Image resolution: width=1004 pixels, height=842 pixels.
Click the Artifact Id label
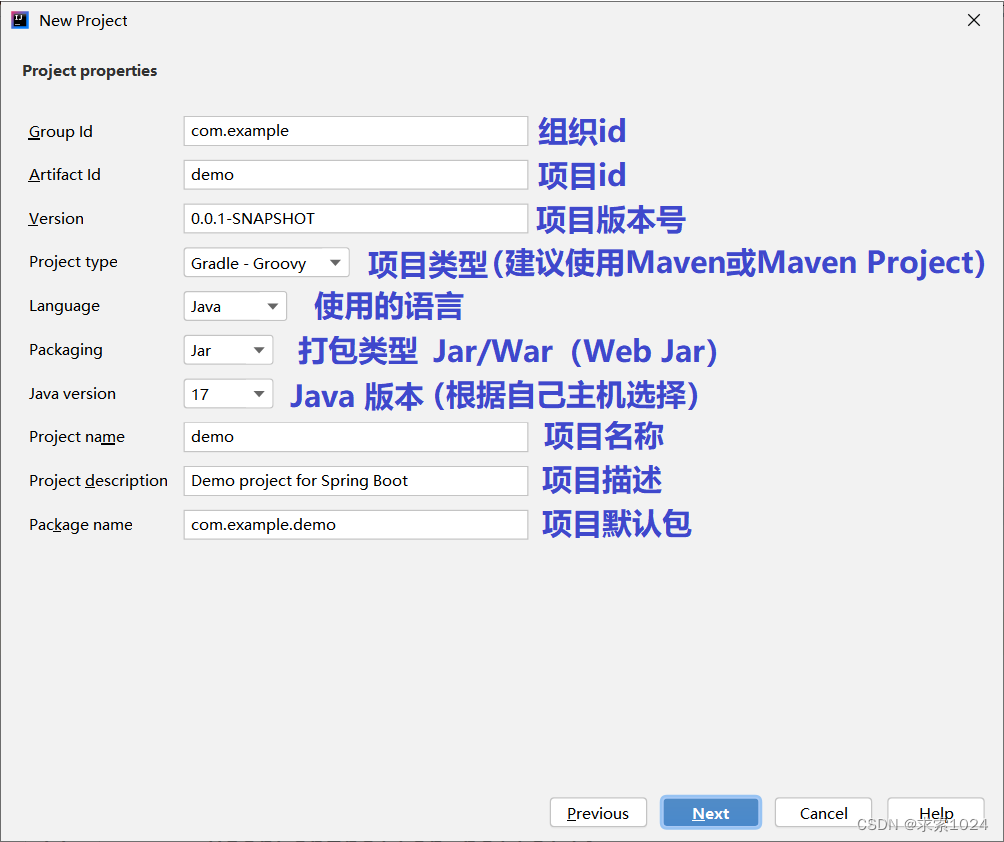64,175
